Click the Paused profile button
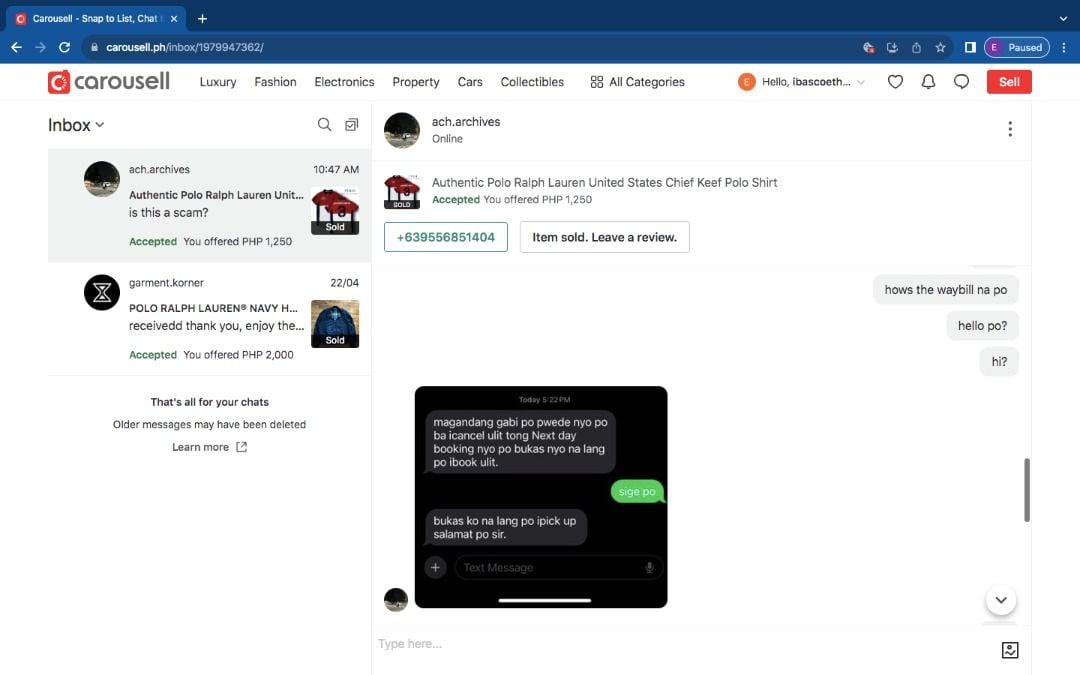The width and height of the screenshot is (1080, 675). 1017,48
